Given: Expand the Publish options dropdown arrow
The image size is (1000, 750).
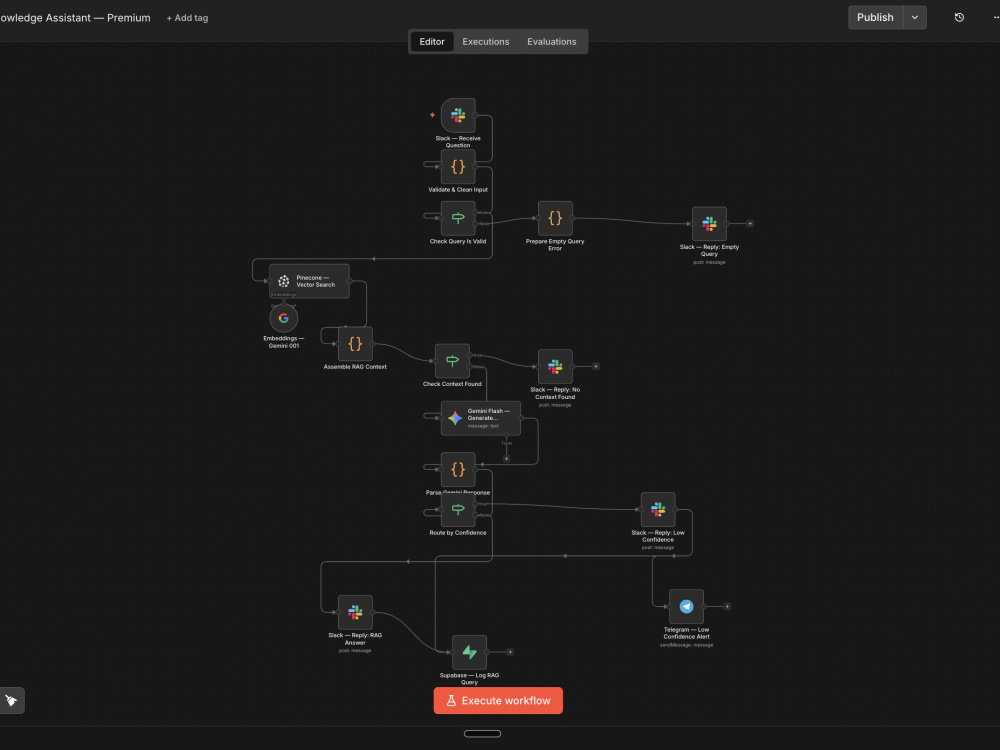Looking at the screenshot, I should point(915,18).
